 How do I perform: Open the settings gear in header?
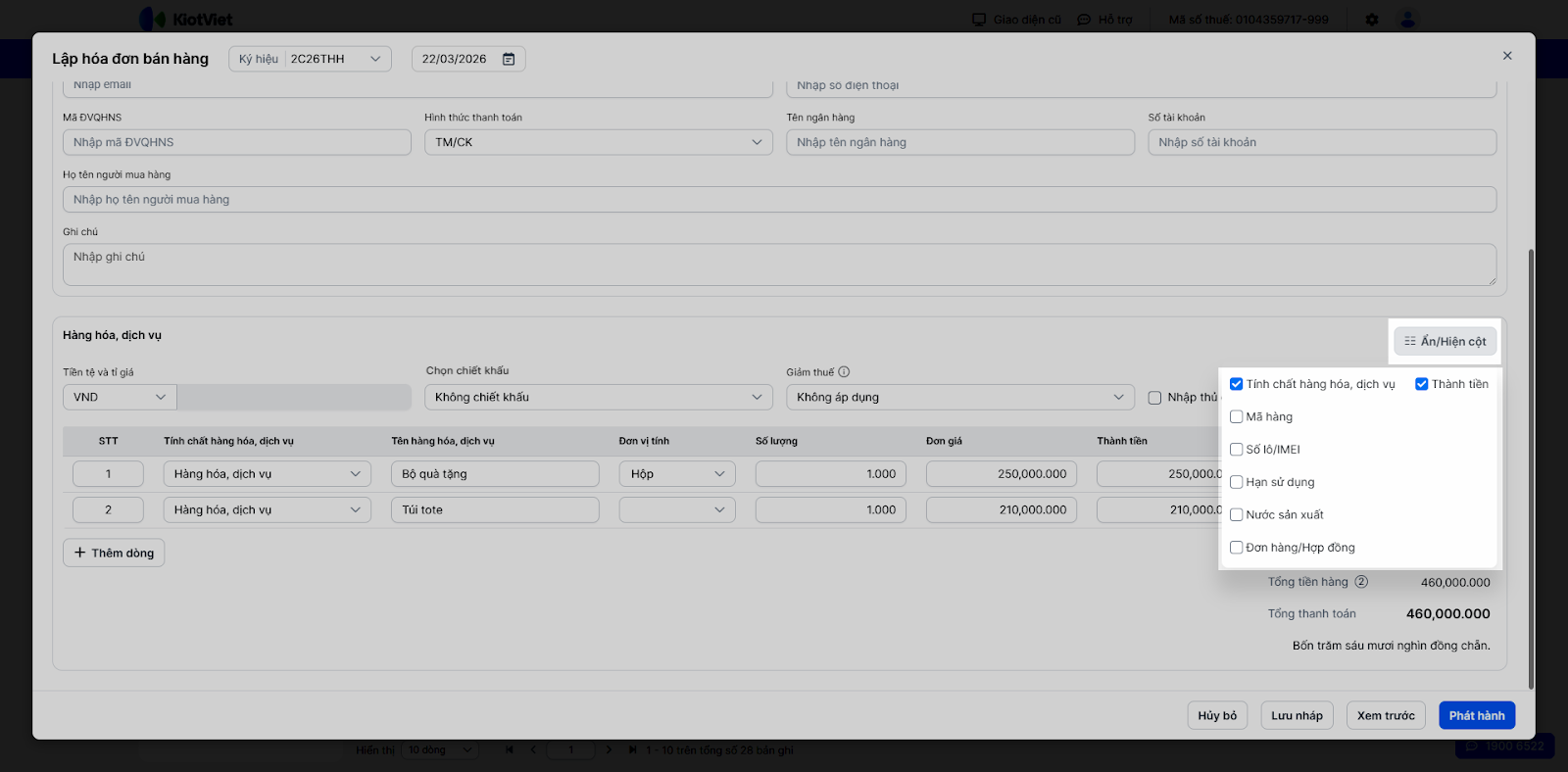(x=1372, y=20)
